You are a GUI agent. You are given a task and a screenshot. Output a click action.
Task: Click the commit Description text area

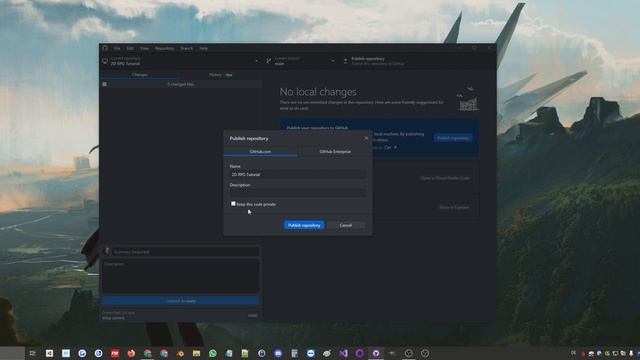click(181, 276)
